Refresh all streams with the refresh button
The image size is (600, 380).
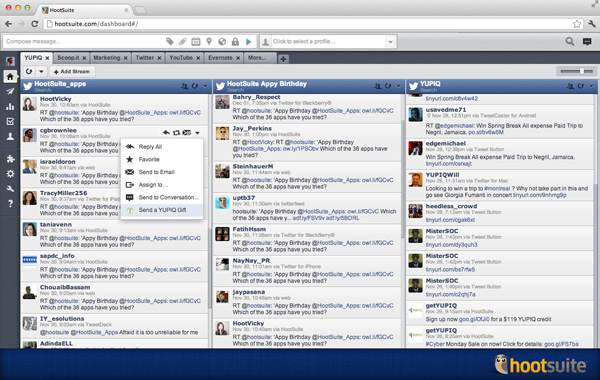pyautogui.click(x=29, y=71)
